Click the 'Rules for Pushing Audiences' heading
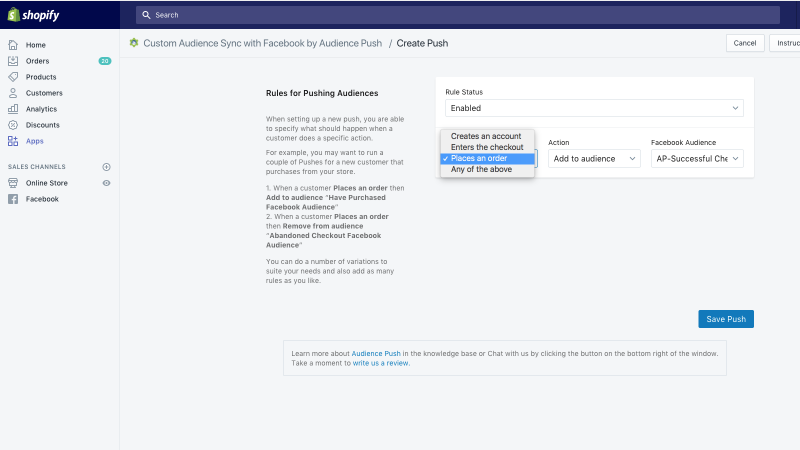 [322, 93]
